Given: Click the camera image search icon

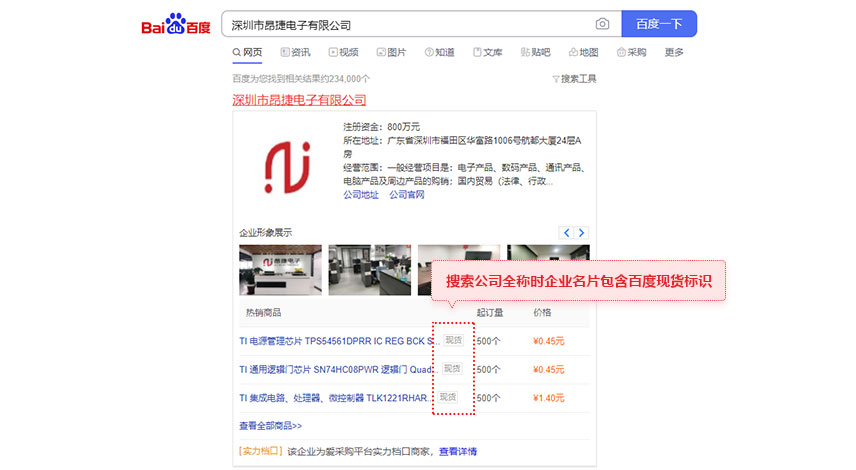Looking at the screenshot, I should click(602, 24).
